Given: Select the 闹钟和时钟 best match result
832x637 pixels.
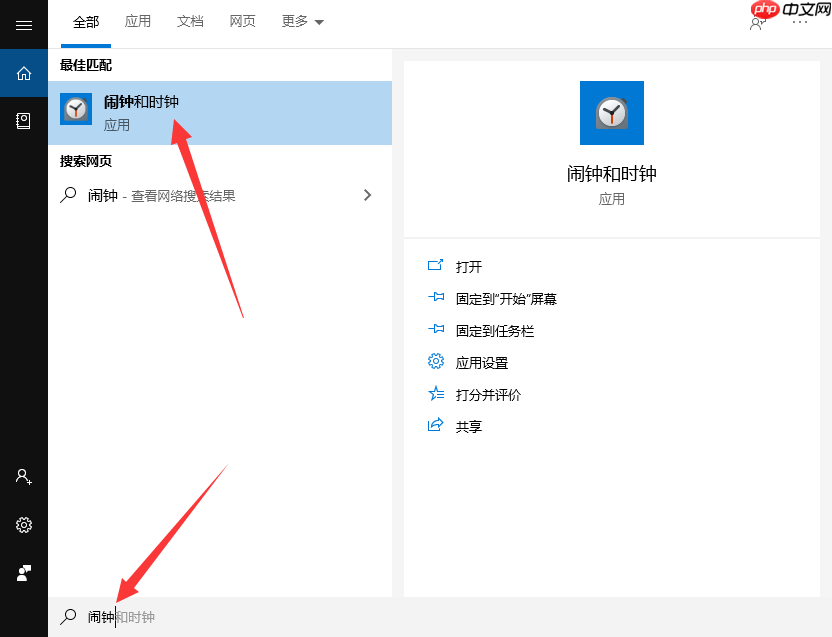Looking at the screenshot, I should (x=220, y=113).
